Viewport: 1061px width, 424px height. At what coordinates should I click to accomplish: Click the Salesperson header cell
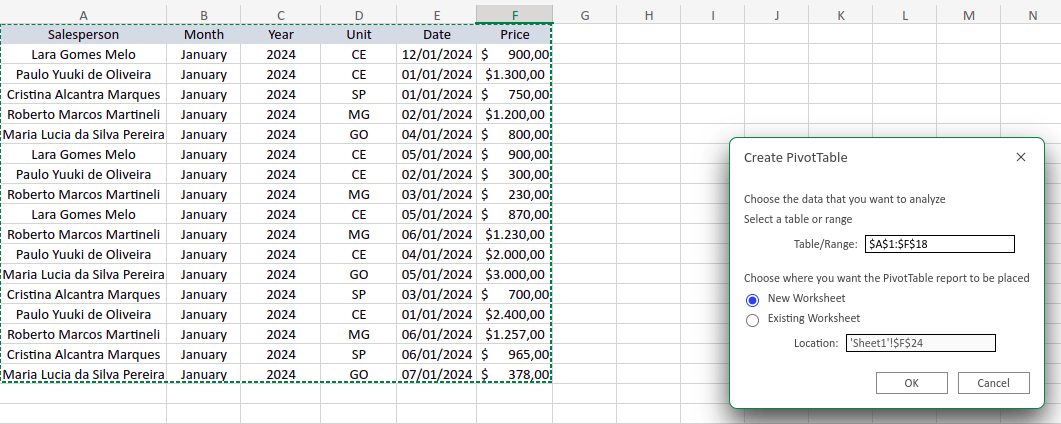click(x=83, y=34)
